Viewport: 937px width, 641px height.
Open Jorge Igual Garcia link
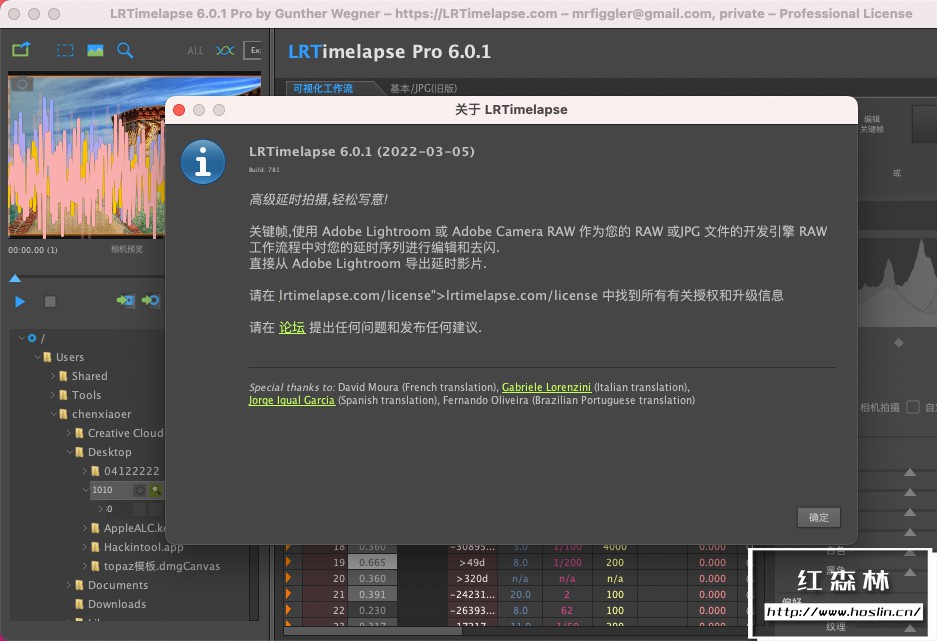(292, 400)
